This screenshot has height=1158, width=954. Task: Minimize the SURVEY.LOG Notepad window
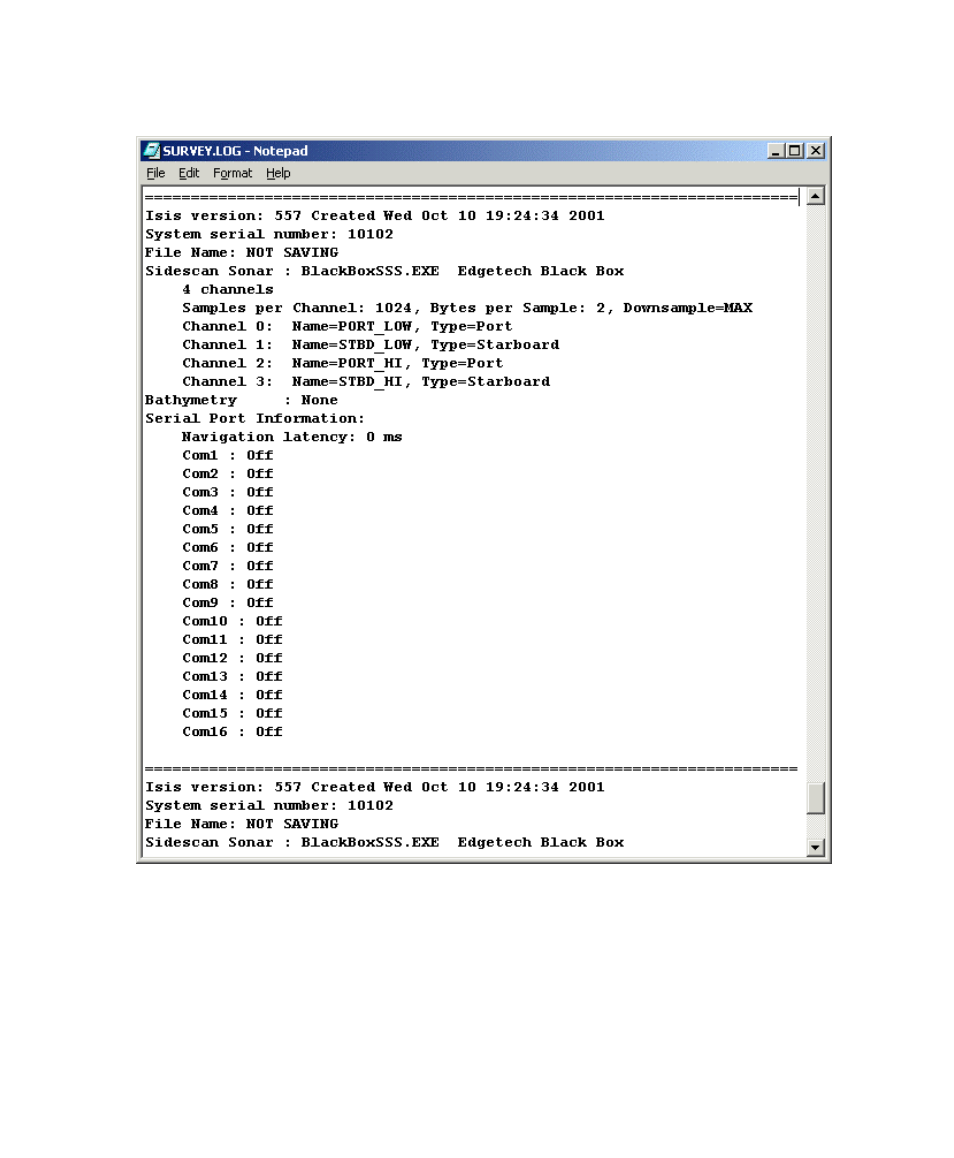point(775,151)
